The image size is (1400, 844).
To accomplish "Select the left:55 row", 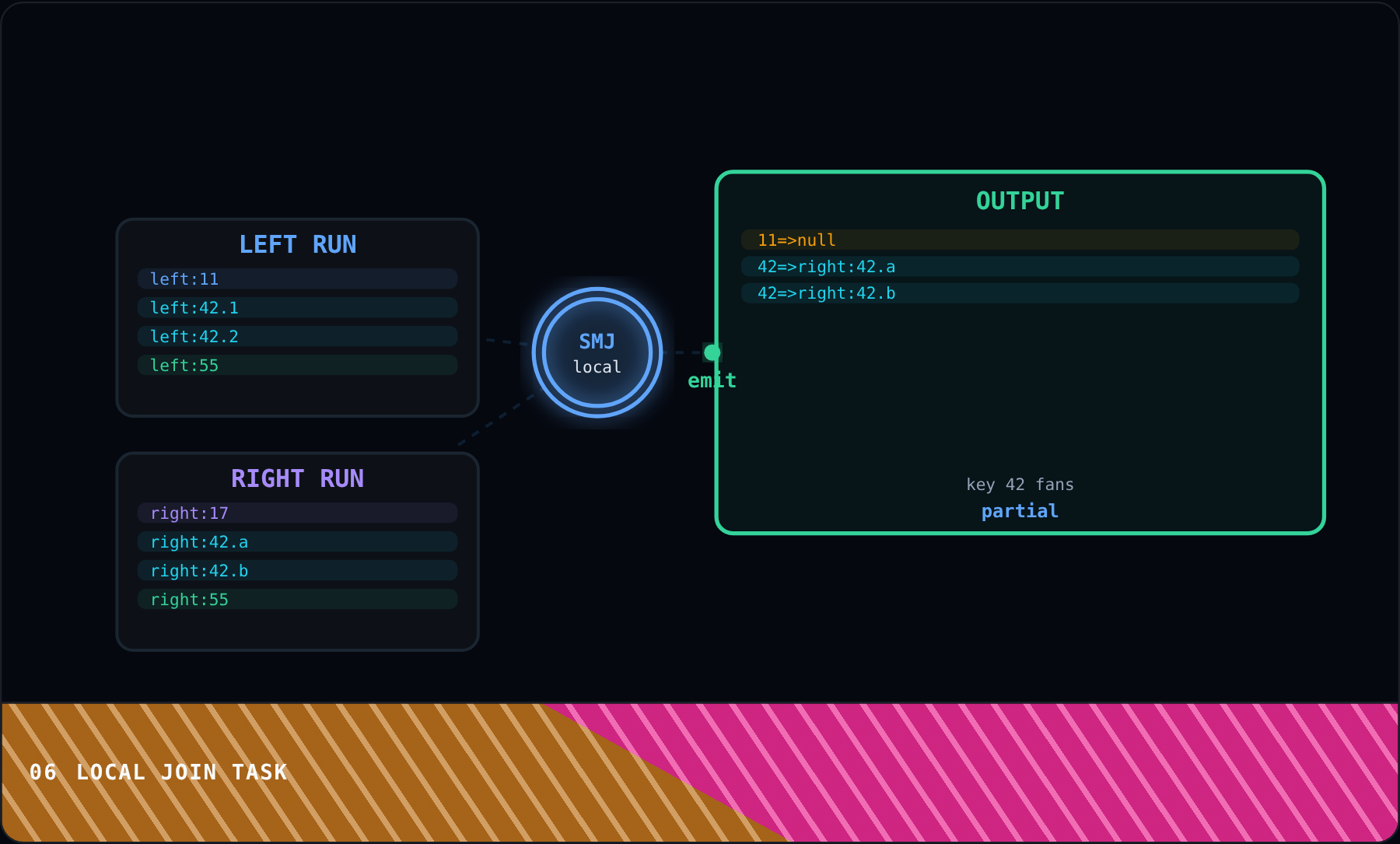I will (297, 365).
